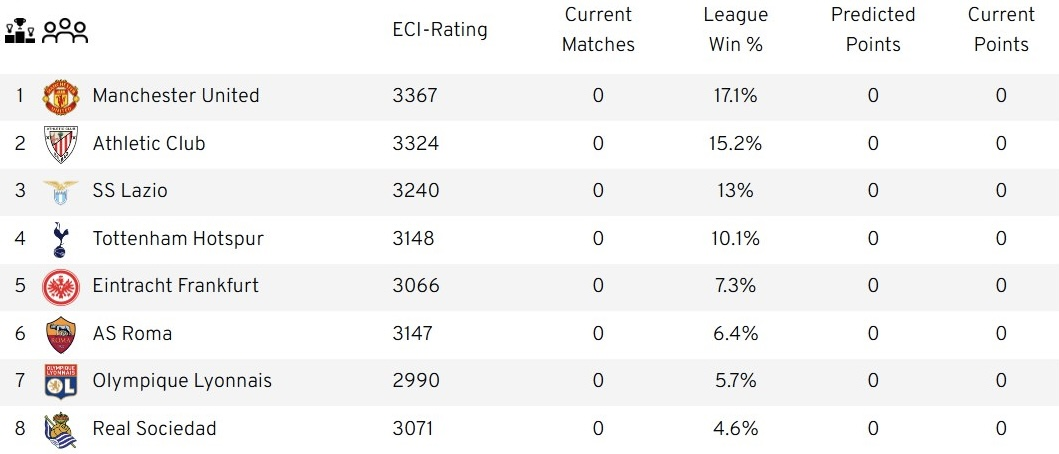Click the SS Lazio eagle crest
The image size is (1059, 454).
60,191
